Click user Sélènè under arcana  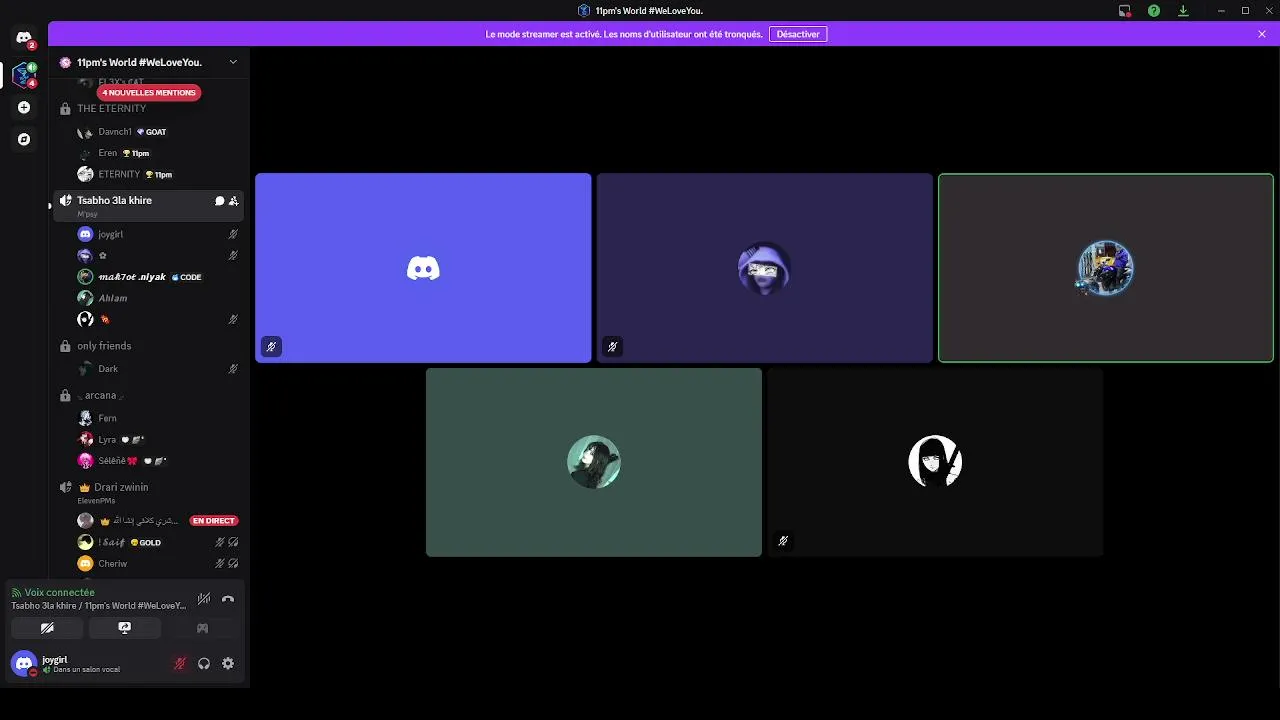coord(158,461)
